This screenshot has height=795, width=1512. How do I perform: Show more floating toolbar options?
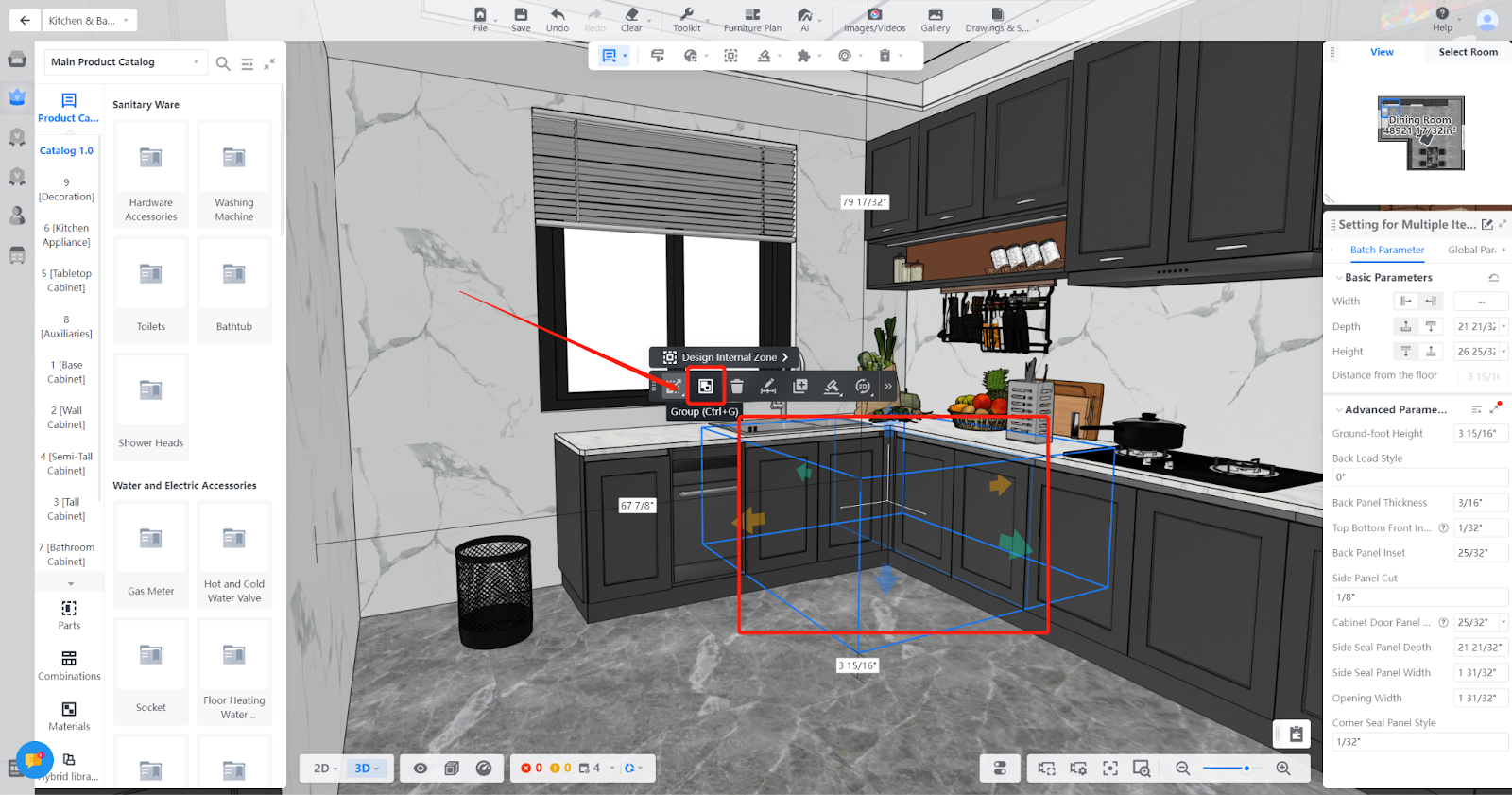click(x=888, y=386)
